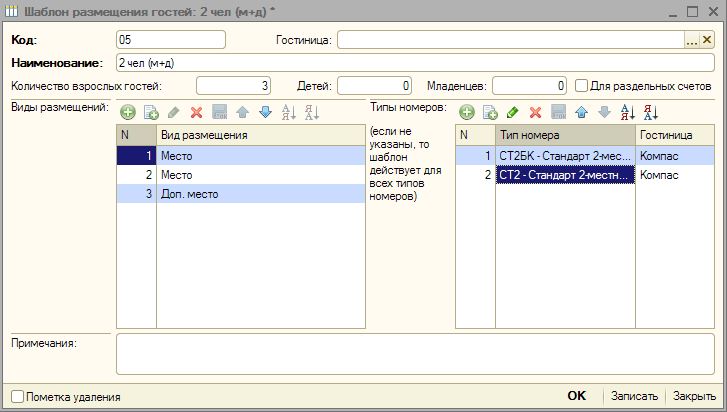Add a row to the Типы номеров list
Image resolution: width=727 pixels, height=412 pixels.
[467, 112]
